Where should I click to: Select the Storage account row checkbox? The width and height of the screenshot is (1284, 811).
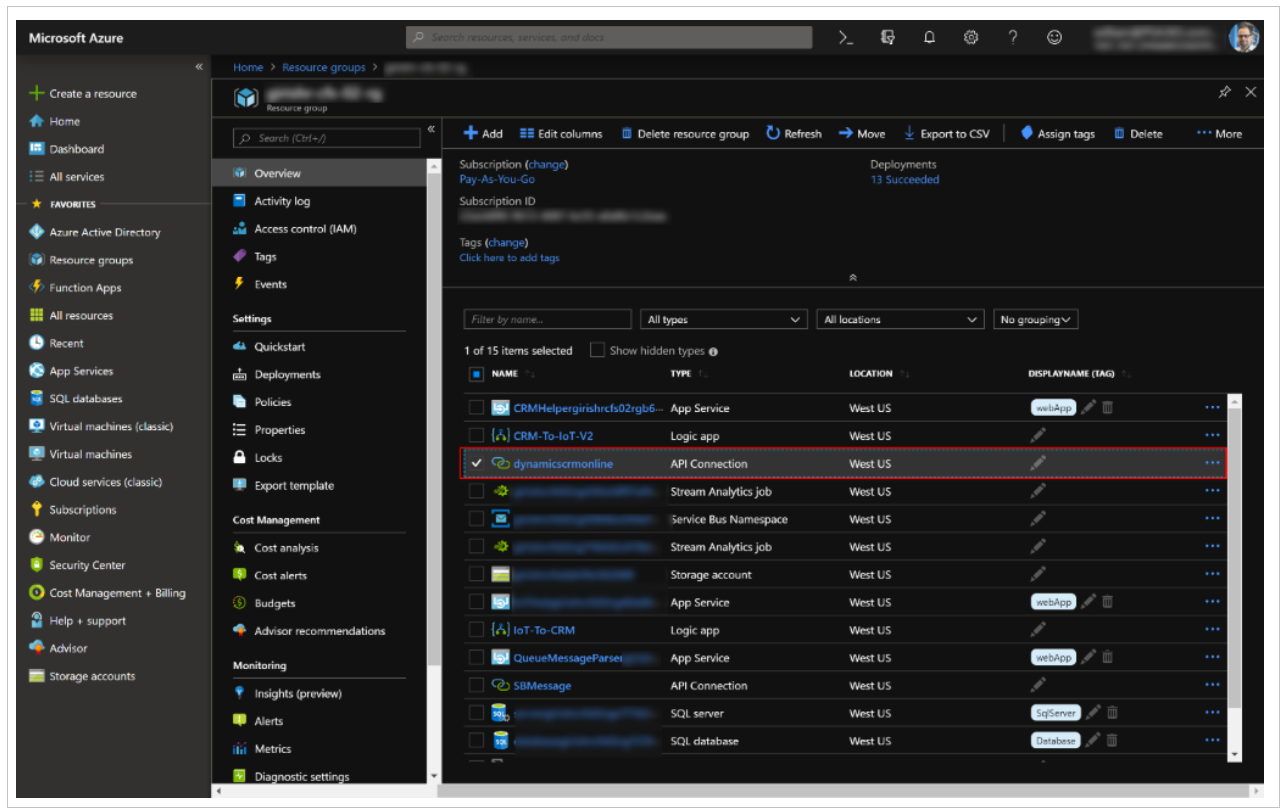tap(476, 575)
